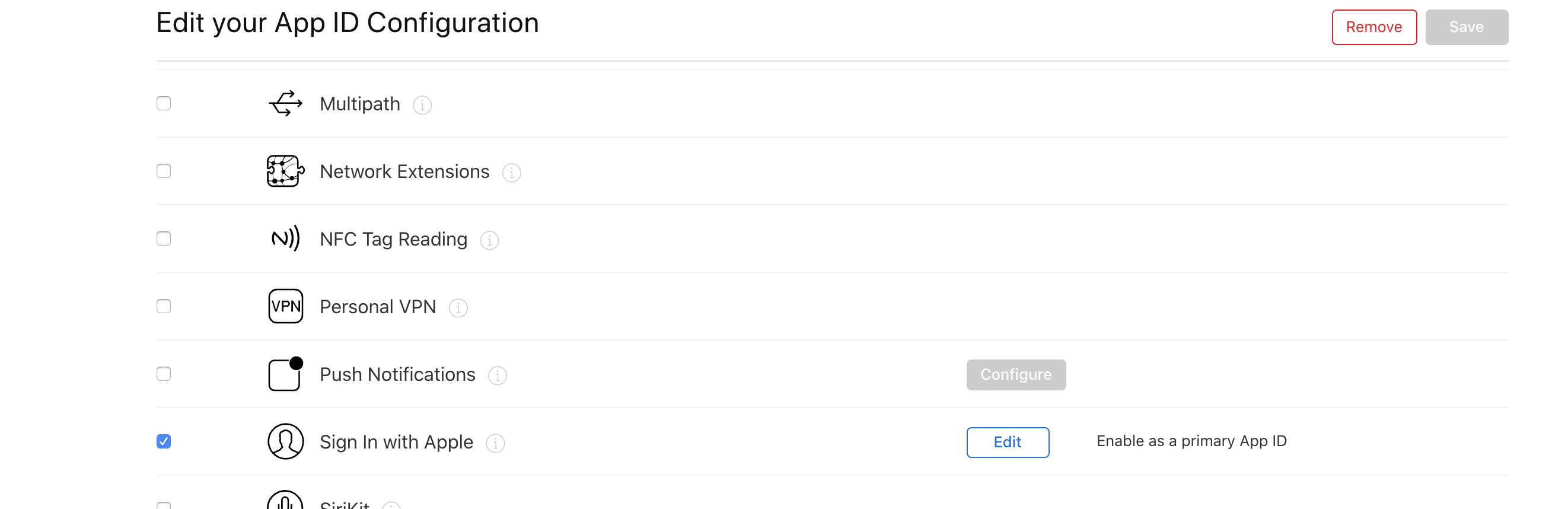The image size is (1568, 509).
Task: Click the Network Extensions puzzle icon
Action: coord(285,171)
